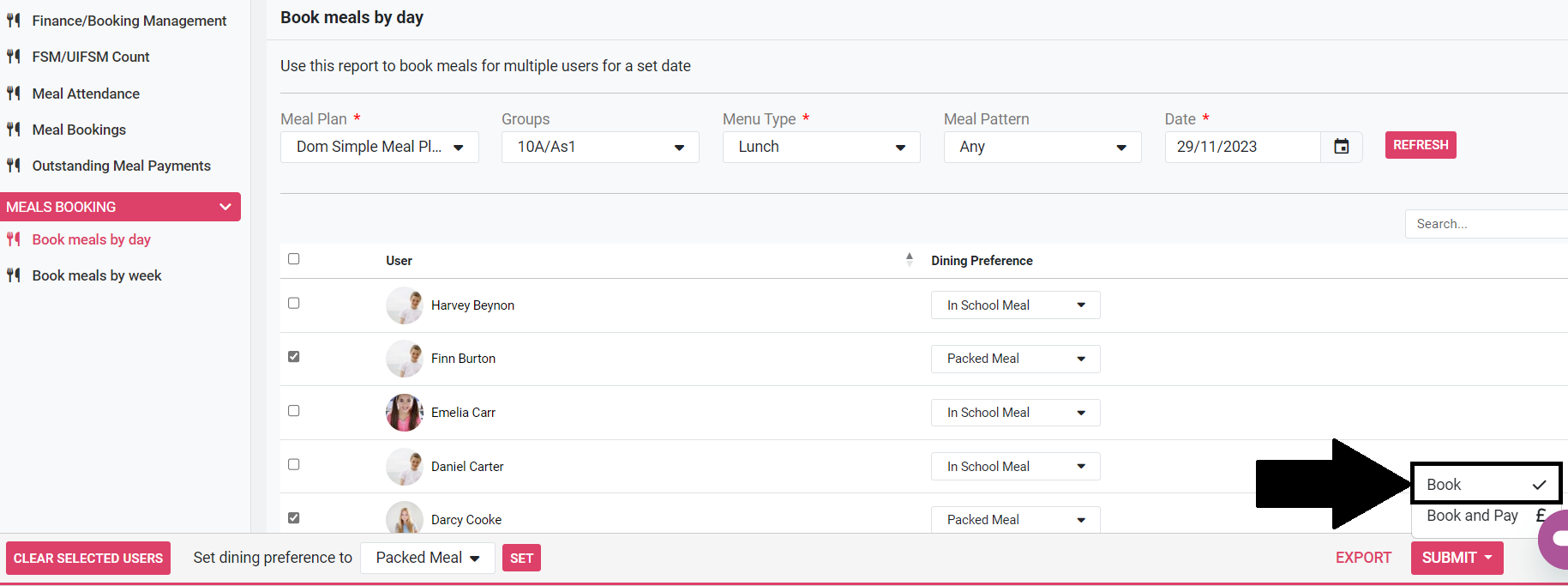Open the Meal Plan dropdown
Viewport: 1568px width, 586px height.
tap(379, 148)
